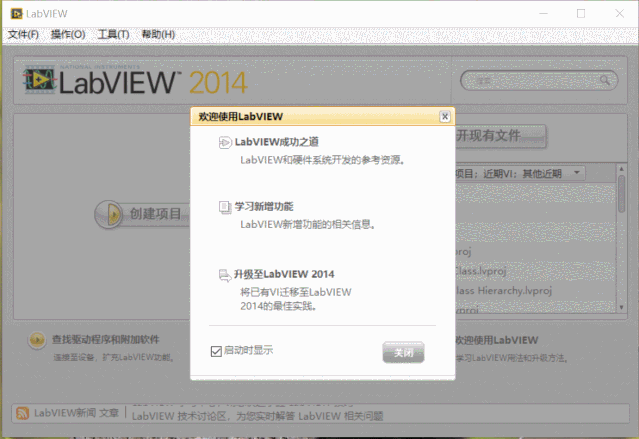Open the LabVIEW成功之道 link

[276, 142]
